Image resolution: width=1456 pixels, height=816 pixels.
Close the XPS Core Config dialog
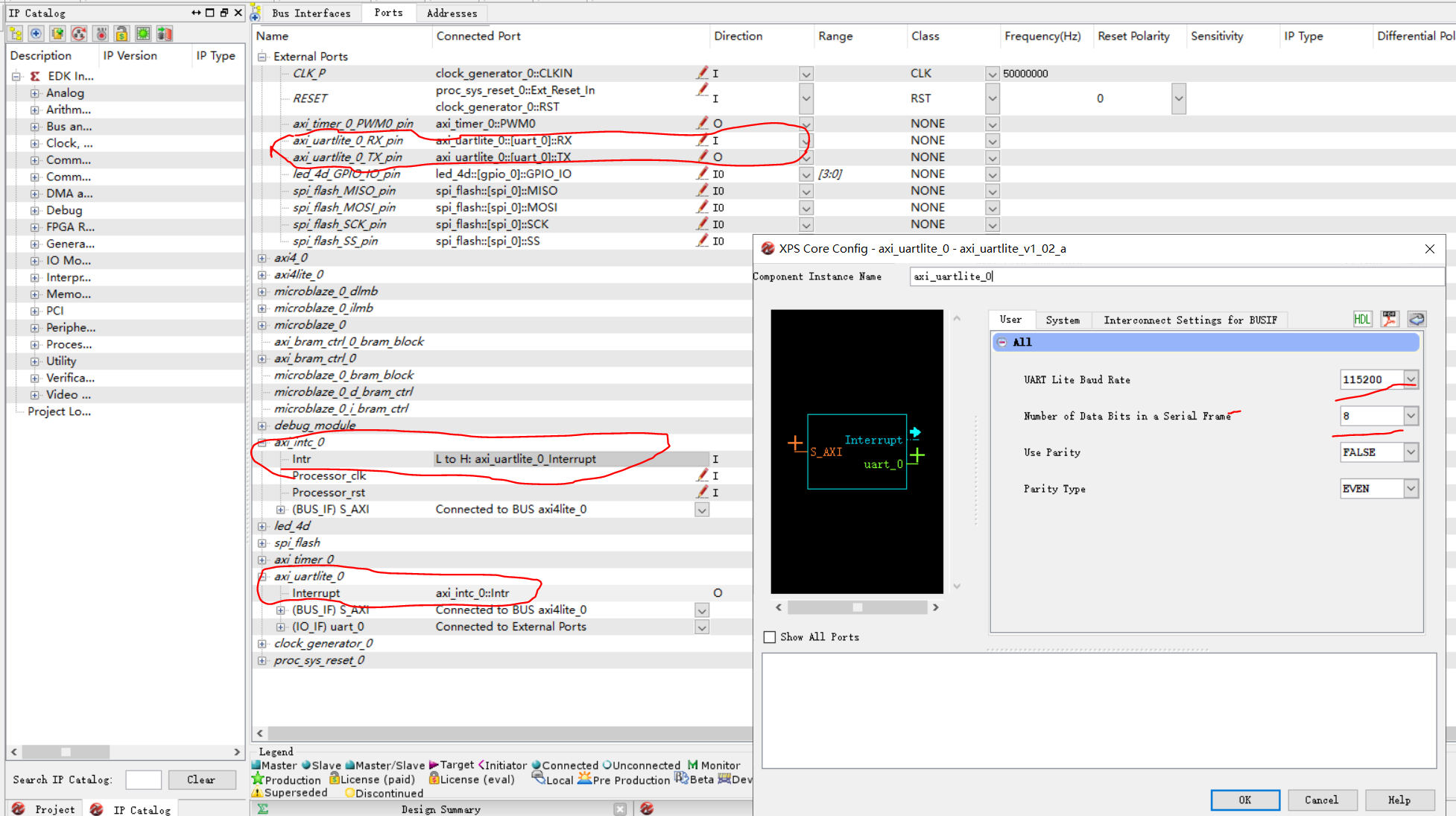click(x=1429, y=249)
